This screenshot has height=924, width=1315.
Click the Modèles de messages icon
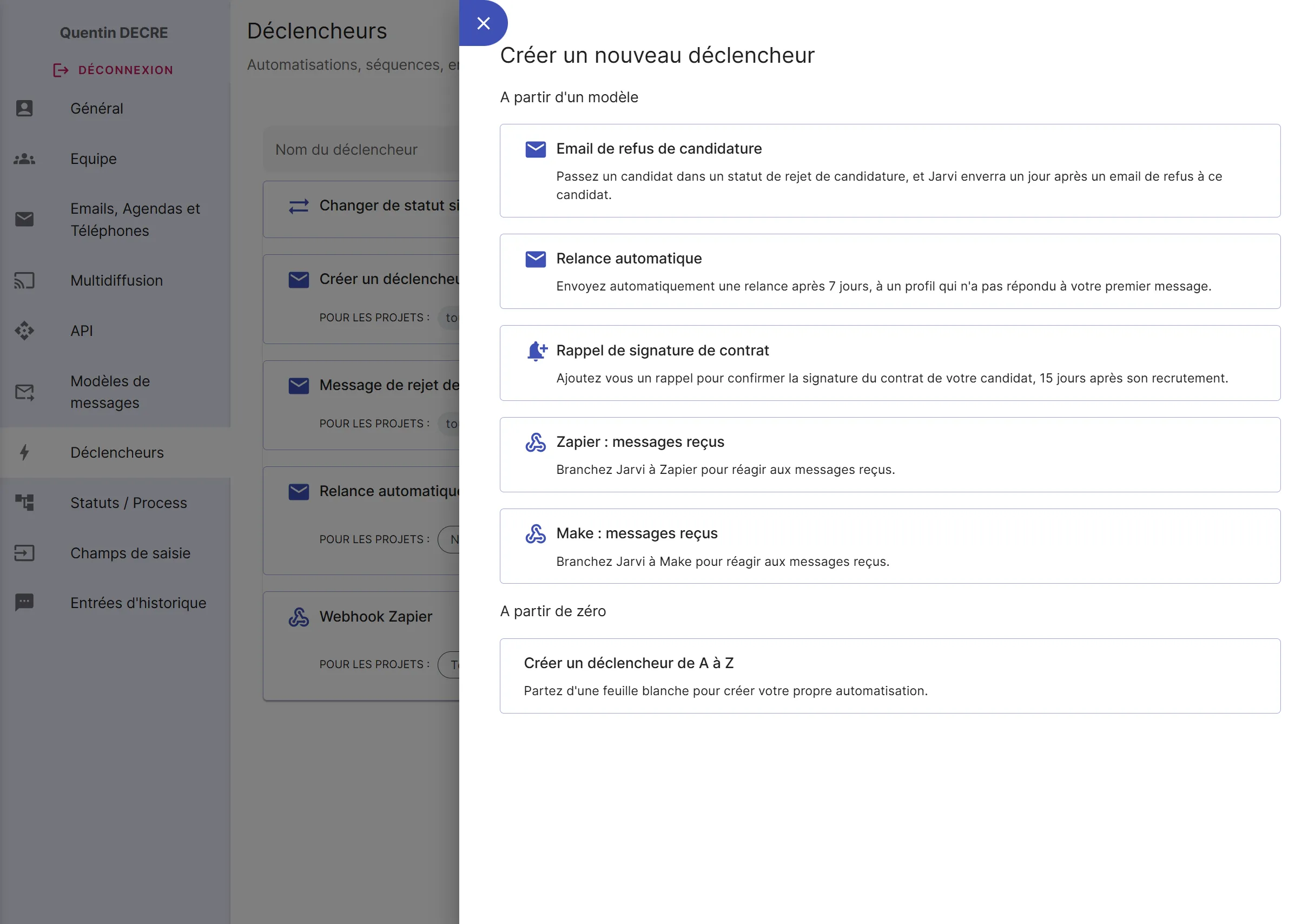(x=24, y=392)
